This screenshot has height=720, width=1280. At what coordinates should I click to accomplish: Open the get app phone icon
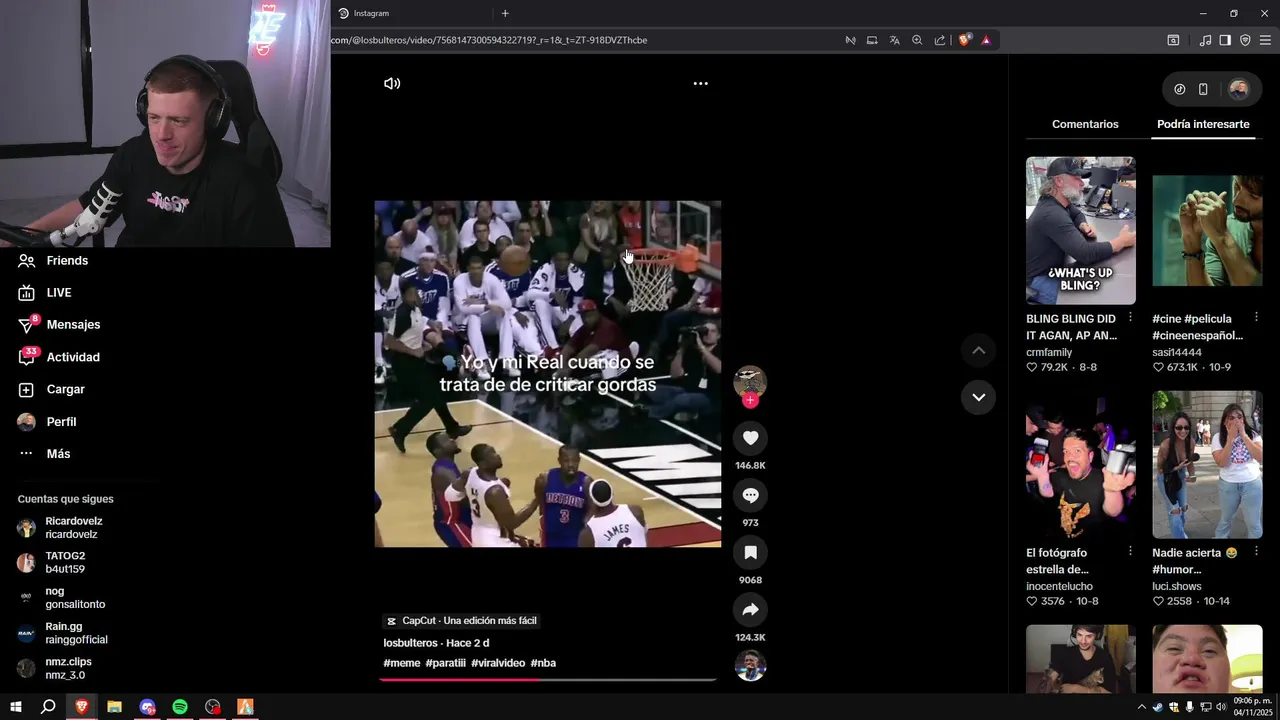[1203, 89]
